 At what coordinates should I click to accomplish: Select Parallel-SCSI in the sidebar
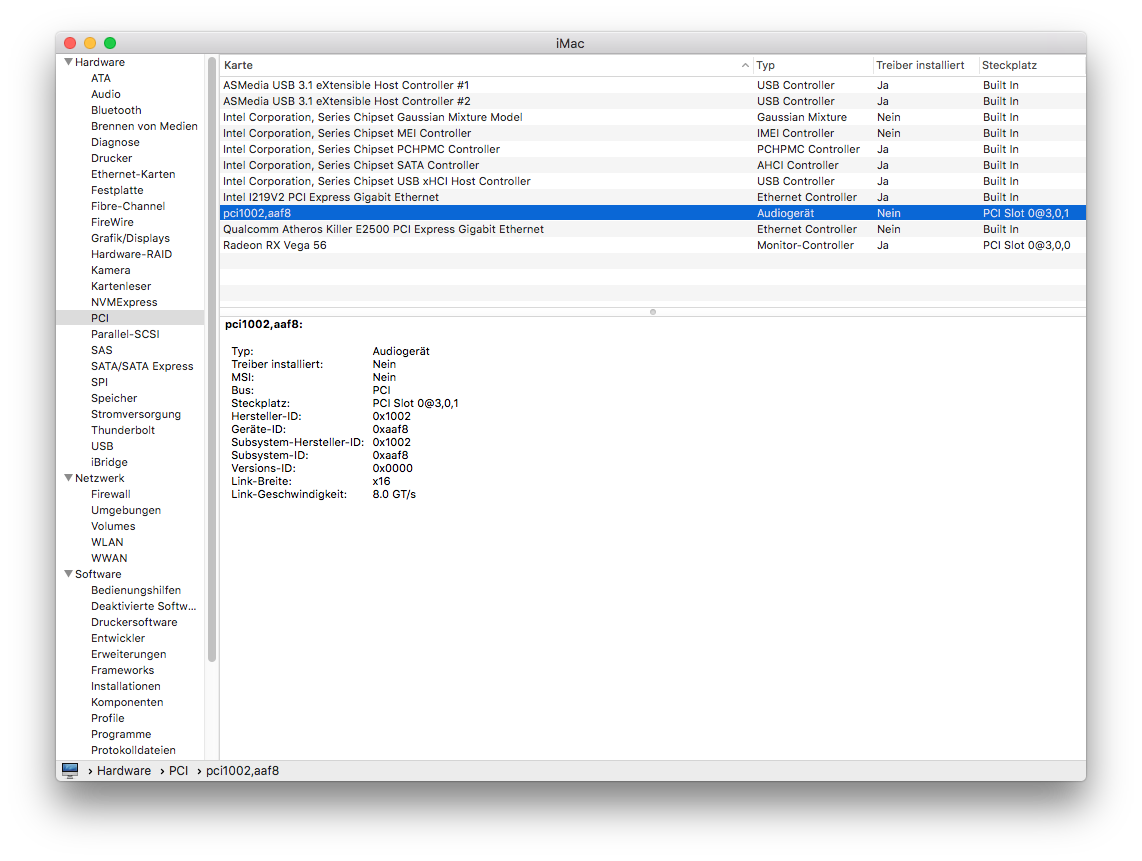pos(125,334)
